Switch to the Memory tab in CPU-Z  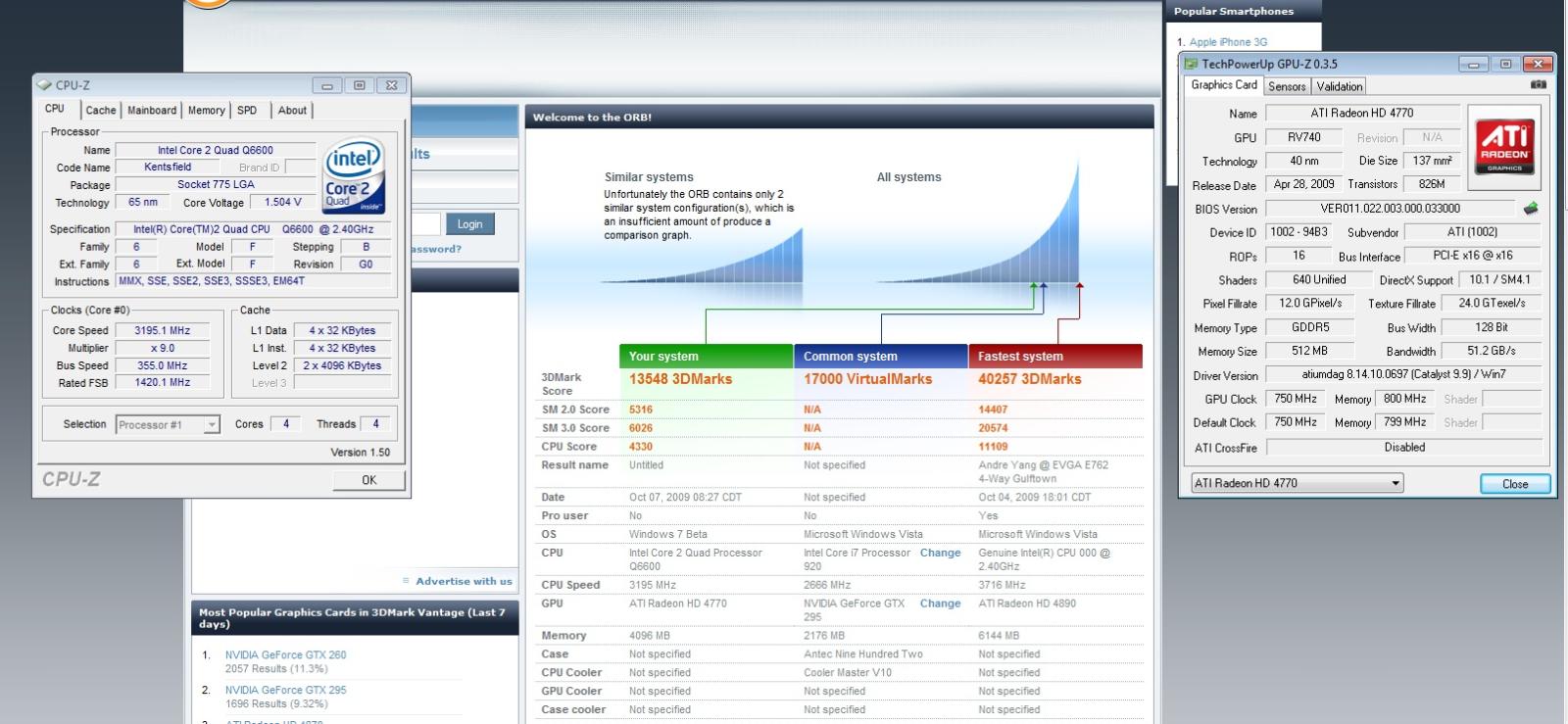click(207, 111)
